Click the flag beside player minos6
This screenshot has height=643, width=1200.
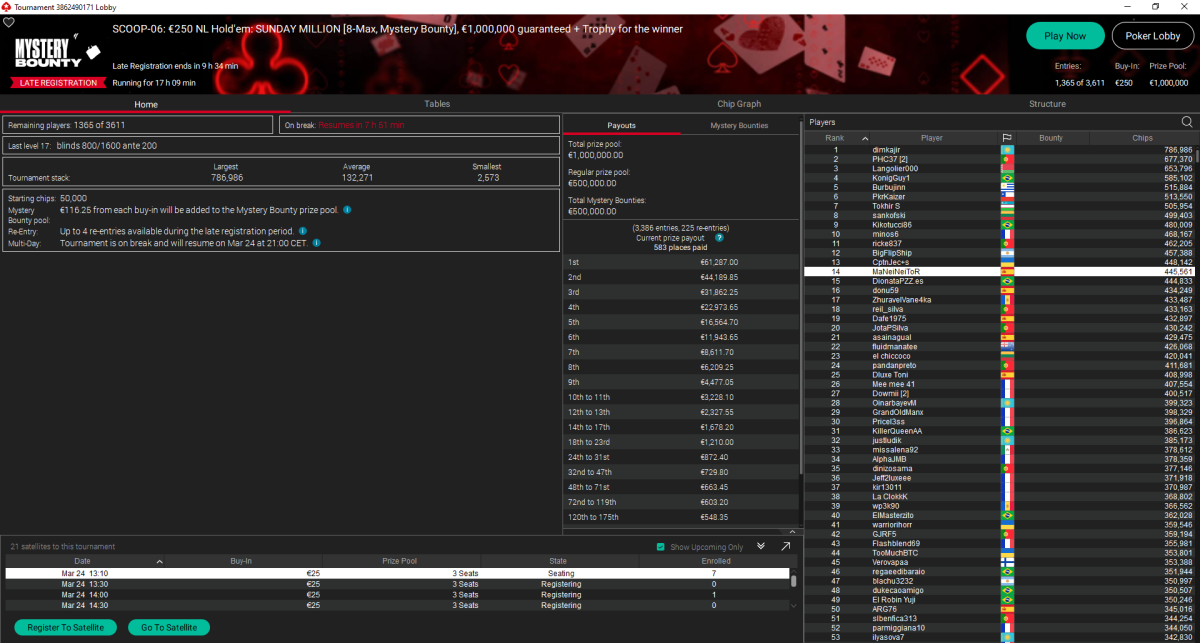1007,234
